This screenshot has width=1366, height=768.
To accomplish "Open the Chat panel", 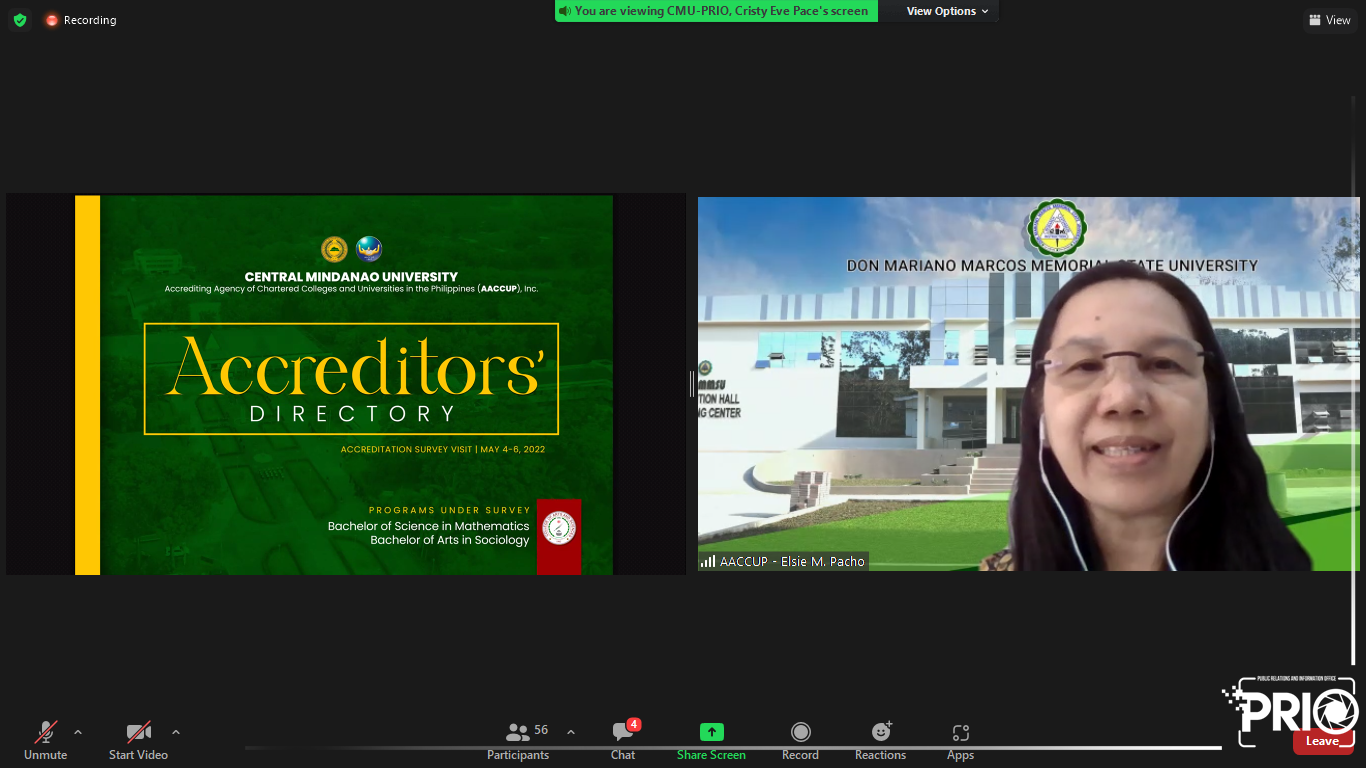I will (x=623, y=741).
